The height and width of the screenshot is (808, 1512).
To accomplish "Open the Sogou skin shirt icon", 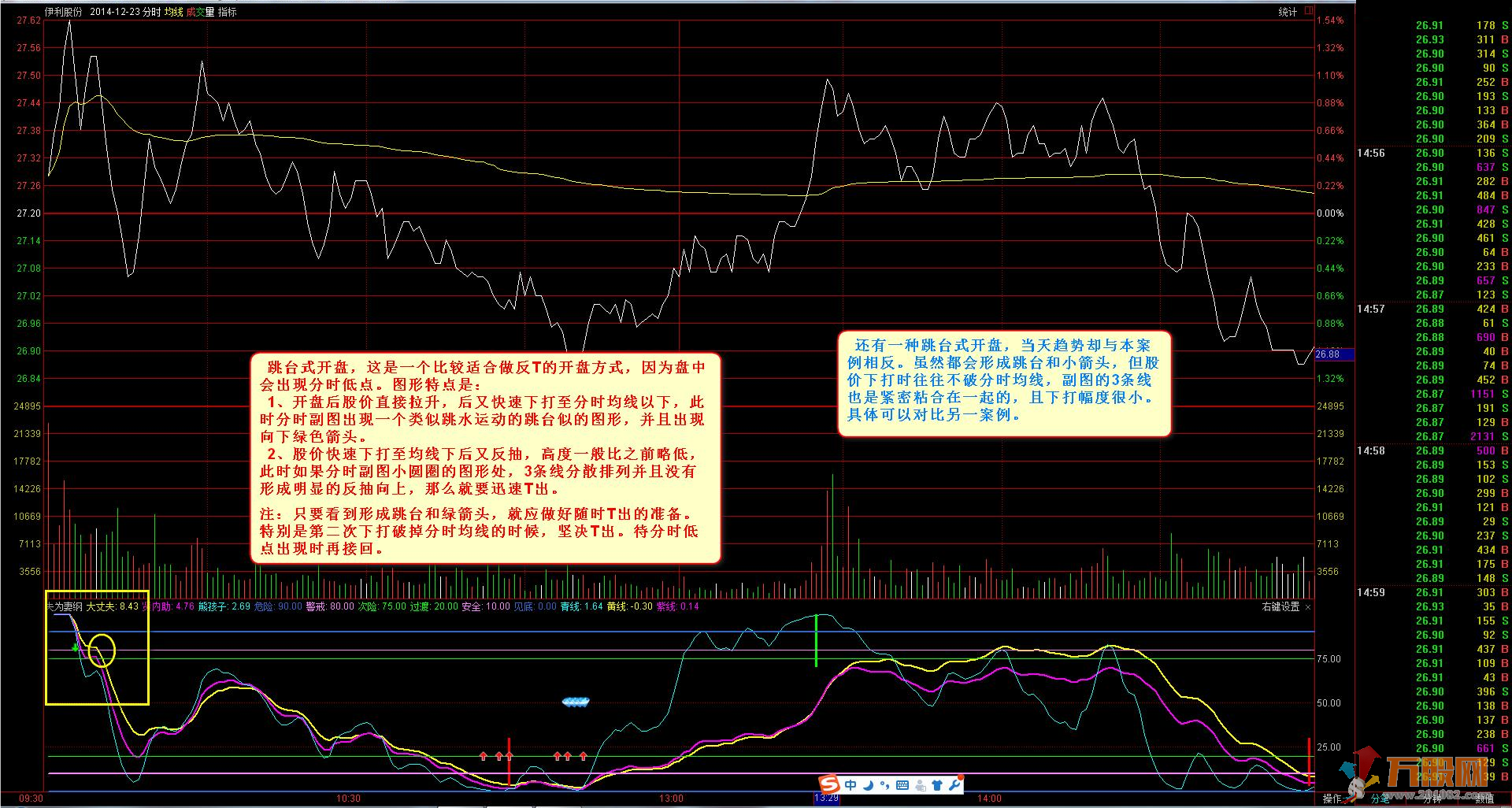I will [937, 785].
